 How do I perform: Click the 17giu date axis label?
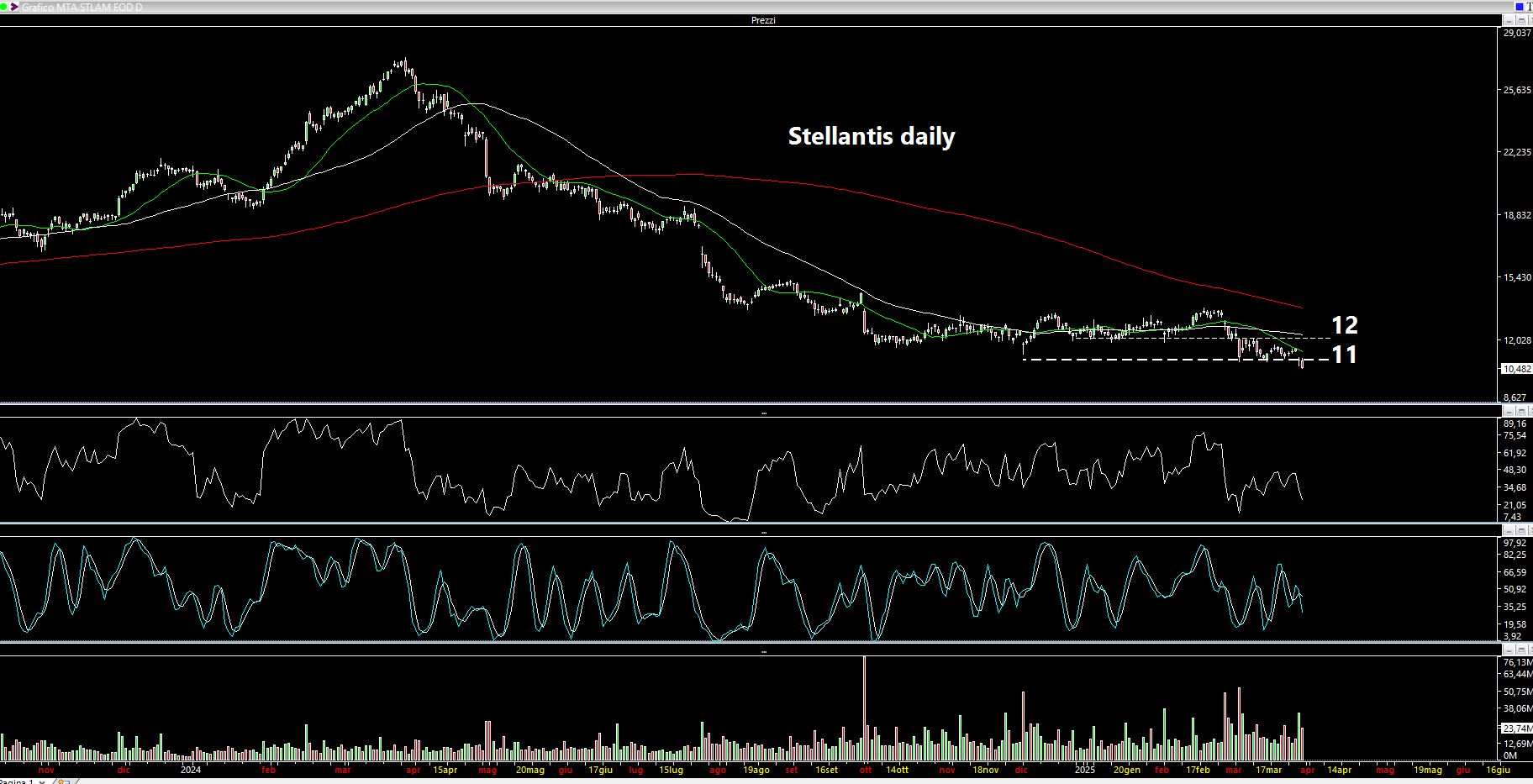(x=600, y=770)
